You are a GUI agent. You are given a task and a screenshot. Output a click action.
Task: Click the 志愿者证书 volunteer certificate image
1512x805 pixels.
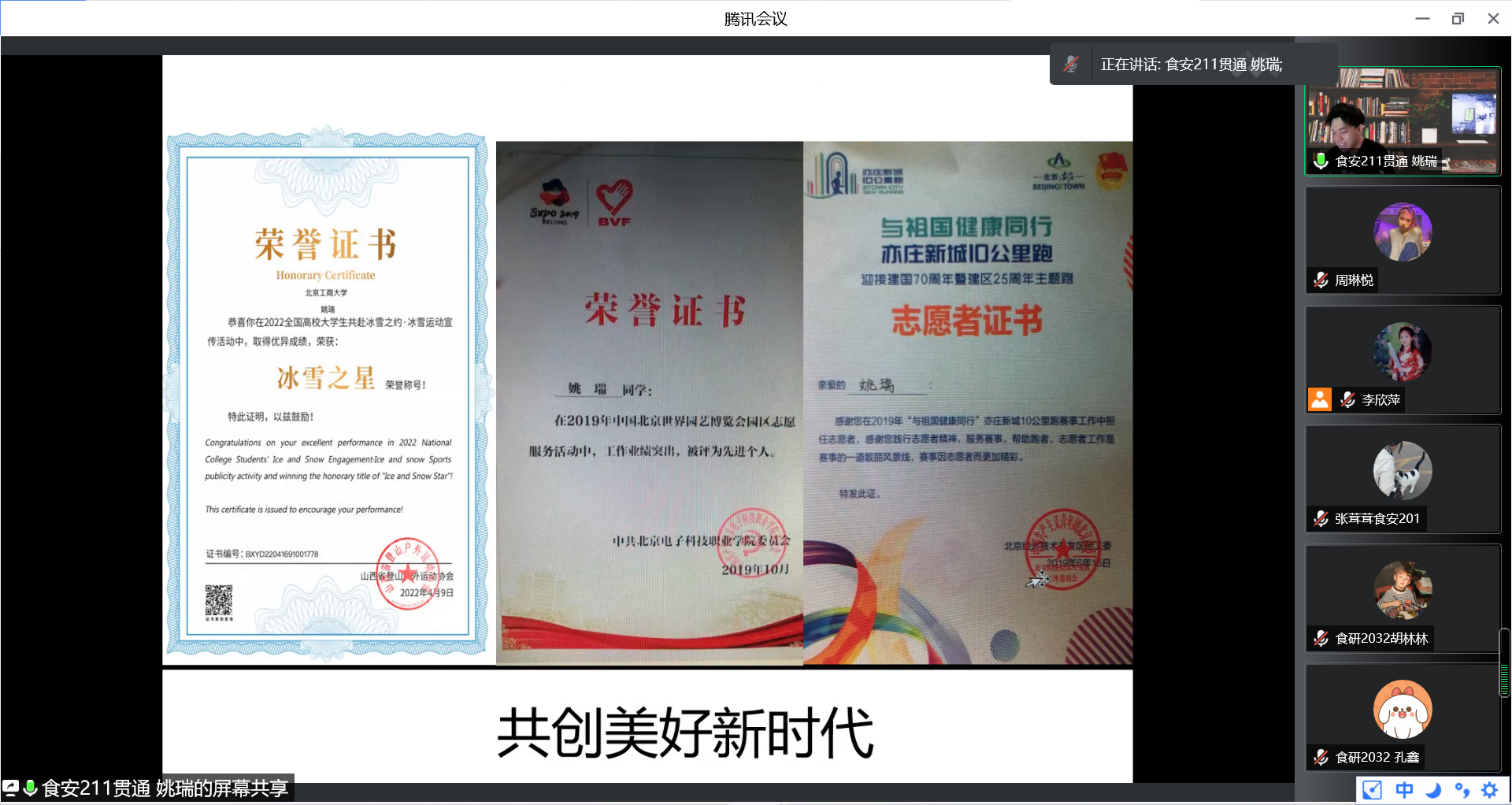click(967, 402)
